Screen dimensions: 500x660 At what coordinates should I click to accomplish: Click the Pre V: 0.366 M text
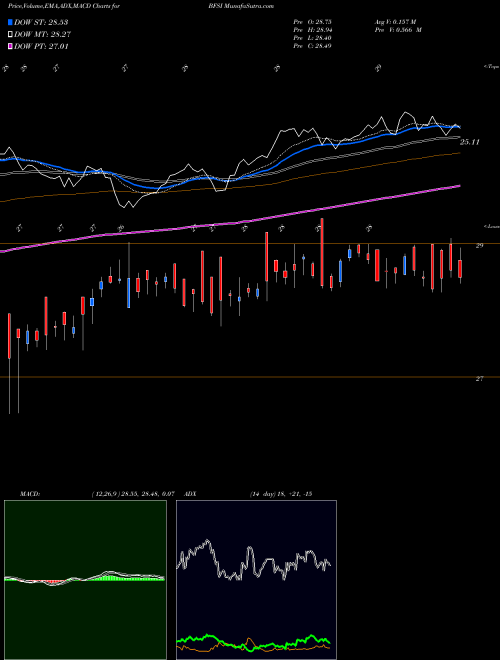pyautogui.click(x=400, y=30)
